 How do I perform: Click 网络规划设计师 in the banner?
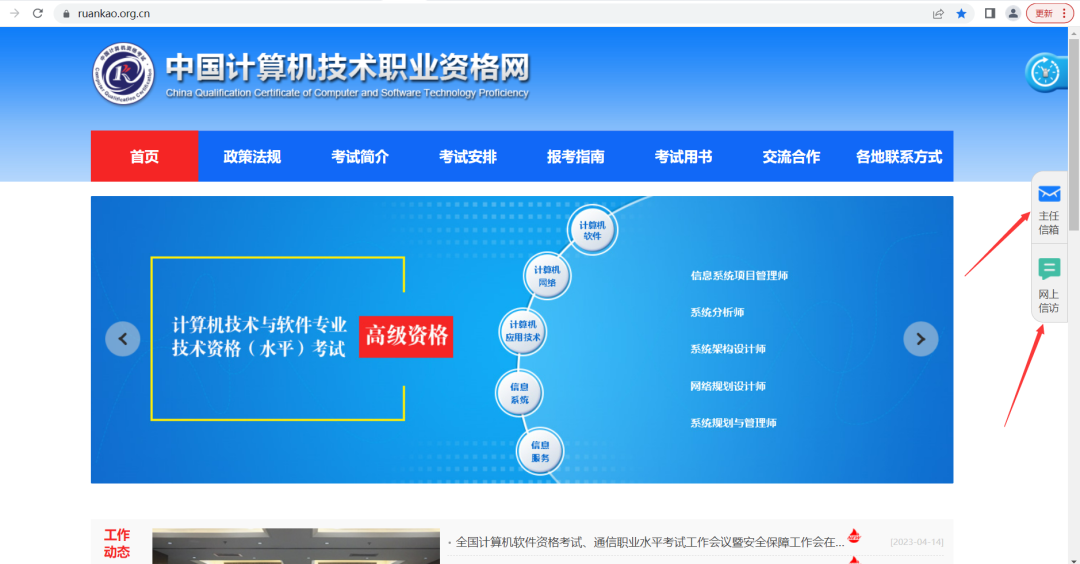click(x=728, y=386)
